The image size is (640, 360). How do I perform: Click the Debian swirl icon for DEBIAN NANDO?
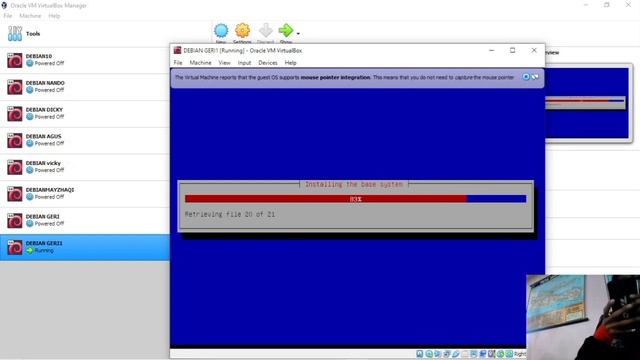click(x=15, y=87)
